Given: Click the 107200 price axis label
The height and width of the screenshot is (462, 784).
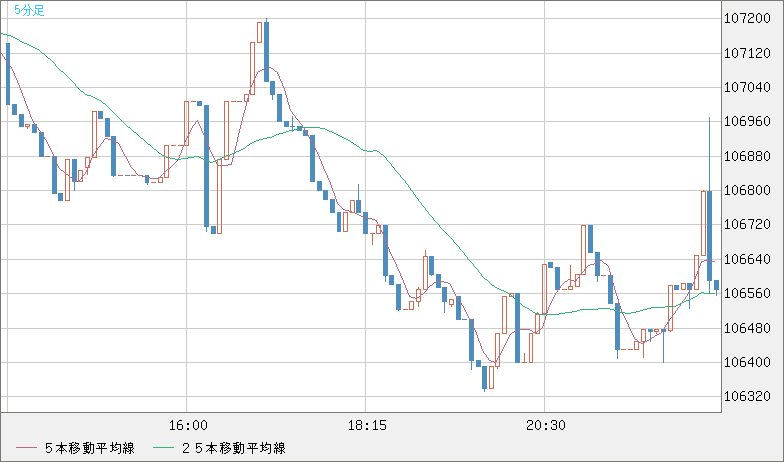Looking at the screenshot, I should coord(747,19).
